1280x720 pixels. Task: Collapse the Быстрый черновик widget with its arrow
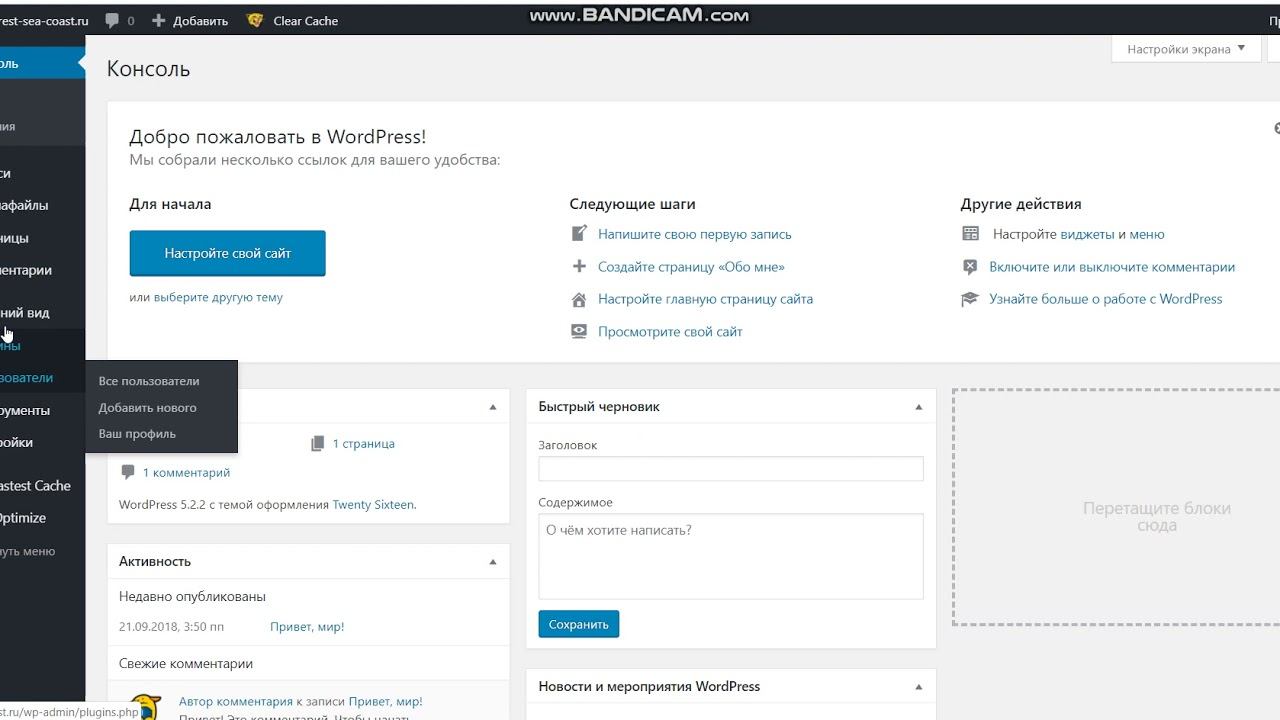tap(919, 407)
